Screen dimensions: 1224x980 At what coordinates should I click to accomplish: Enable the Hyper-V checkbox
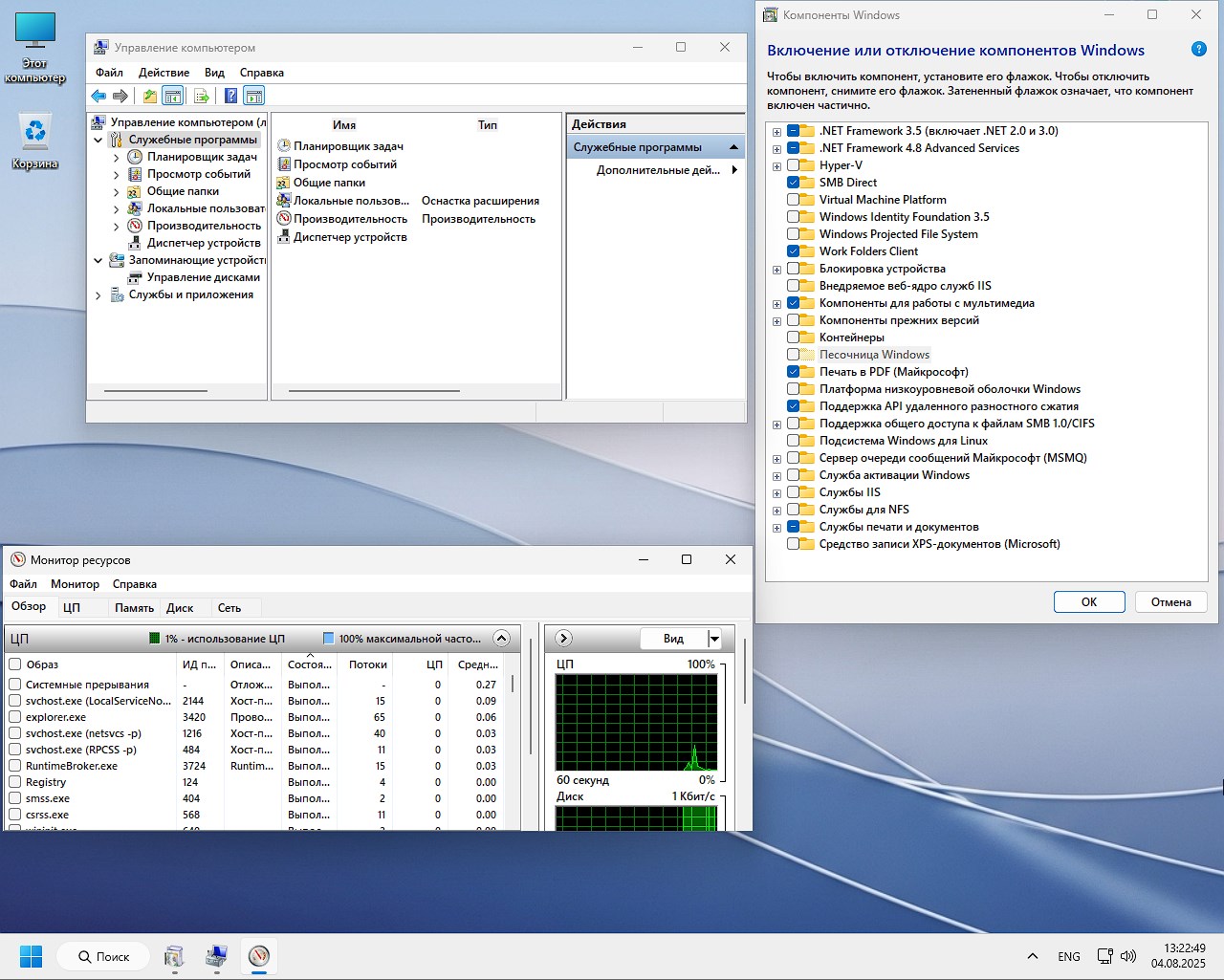point(794,165)
